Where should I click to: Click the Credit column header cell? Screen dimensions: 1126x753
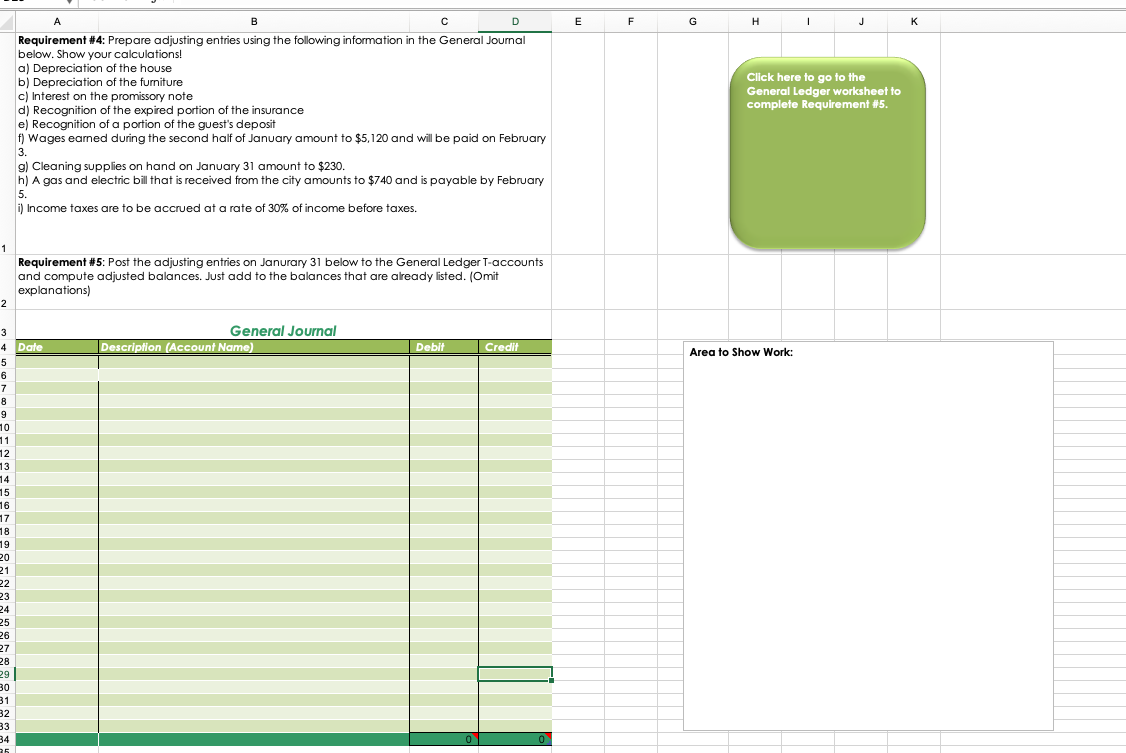pyautogui.click(x=514, y=347)
